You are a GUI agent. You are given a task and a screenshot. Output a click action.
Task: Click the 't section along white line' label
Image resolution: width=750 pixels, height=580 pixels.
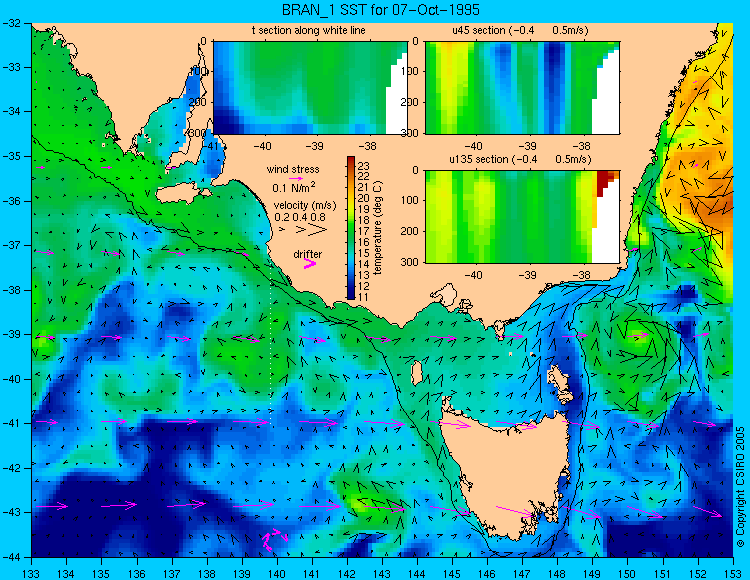309,31
